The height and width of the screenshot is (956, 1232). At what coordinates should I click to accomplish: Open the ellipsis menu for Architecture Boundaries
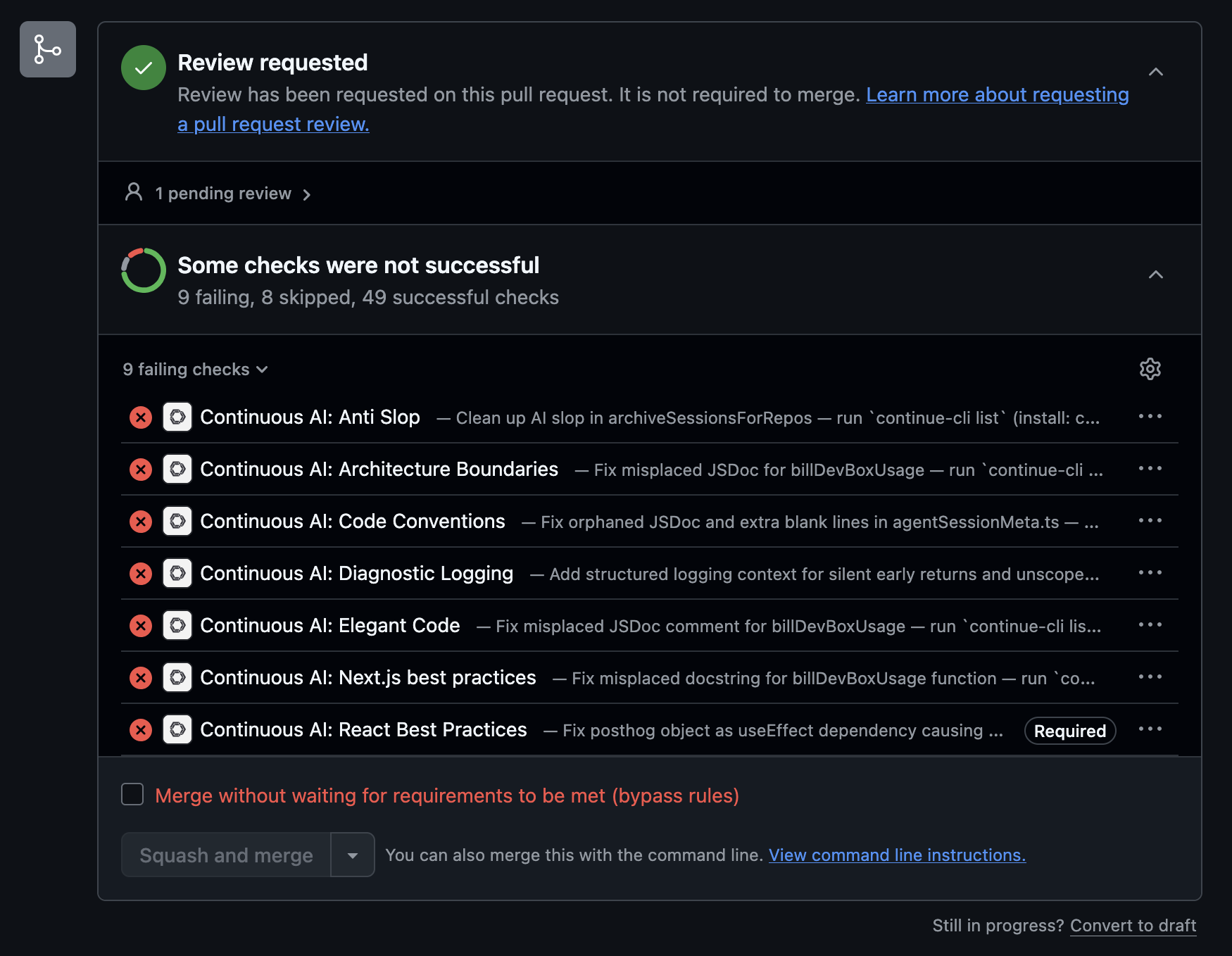(x=1150, y=468)
